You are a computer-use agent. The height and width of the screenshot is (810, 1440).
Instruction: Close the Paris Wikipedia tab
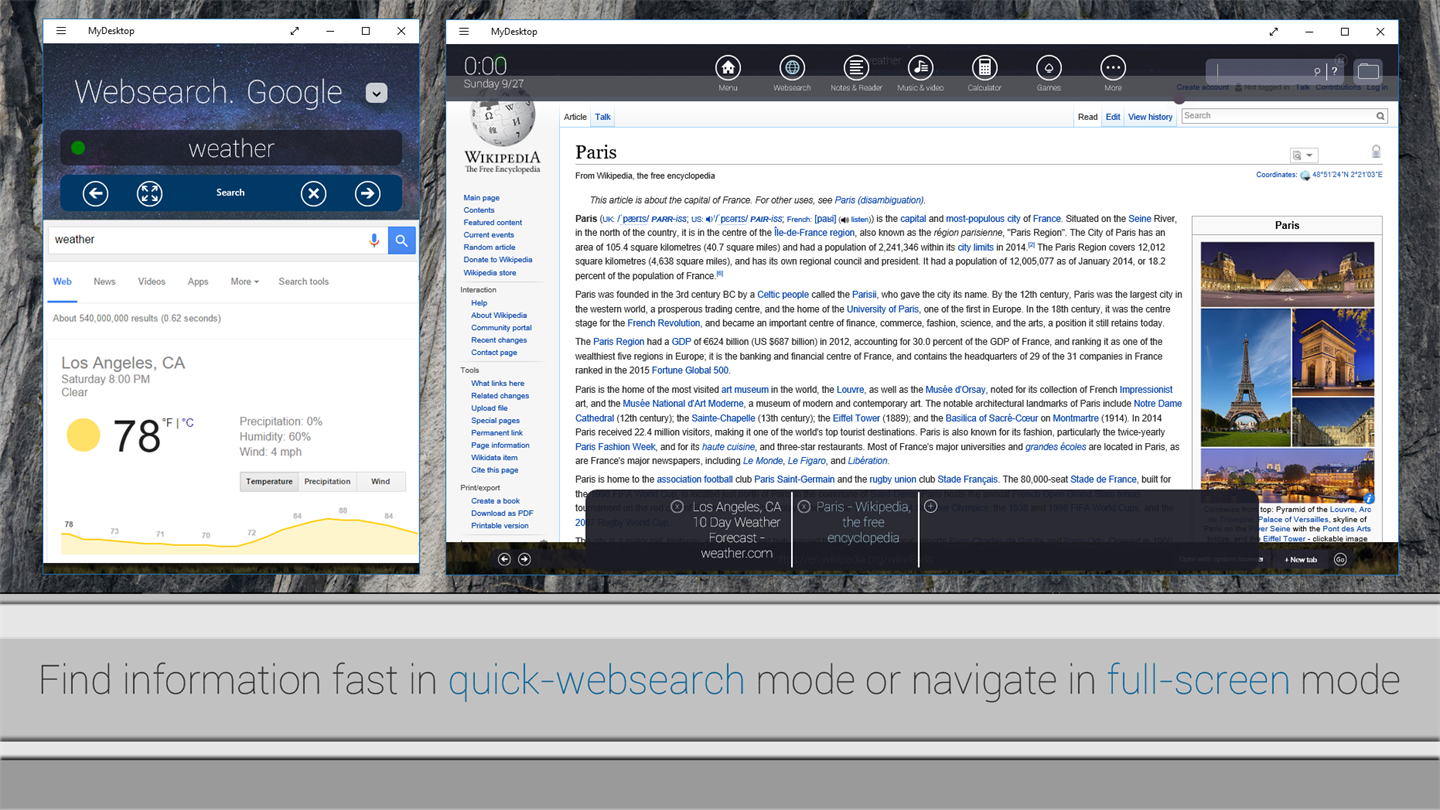[x=804, y=507]
